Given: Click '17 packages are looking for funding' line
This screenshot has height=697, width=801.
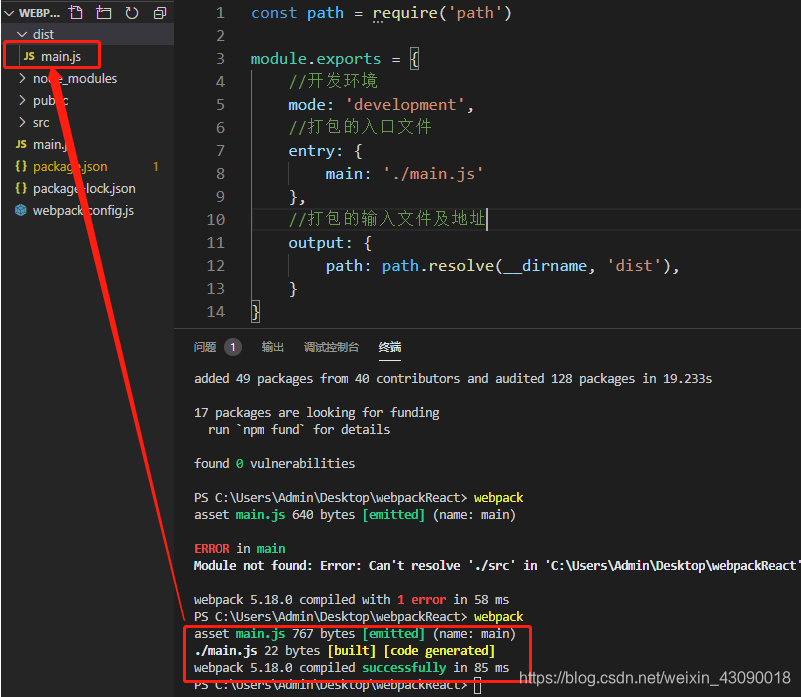Looking at the screenshot, I should tap(316, 412).
